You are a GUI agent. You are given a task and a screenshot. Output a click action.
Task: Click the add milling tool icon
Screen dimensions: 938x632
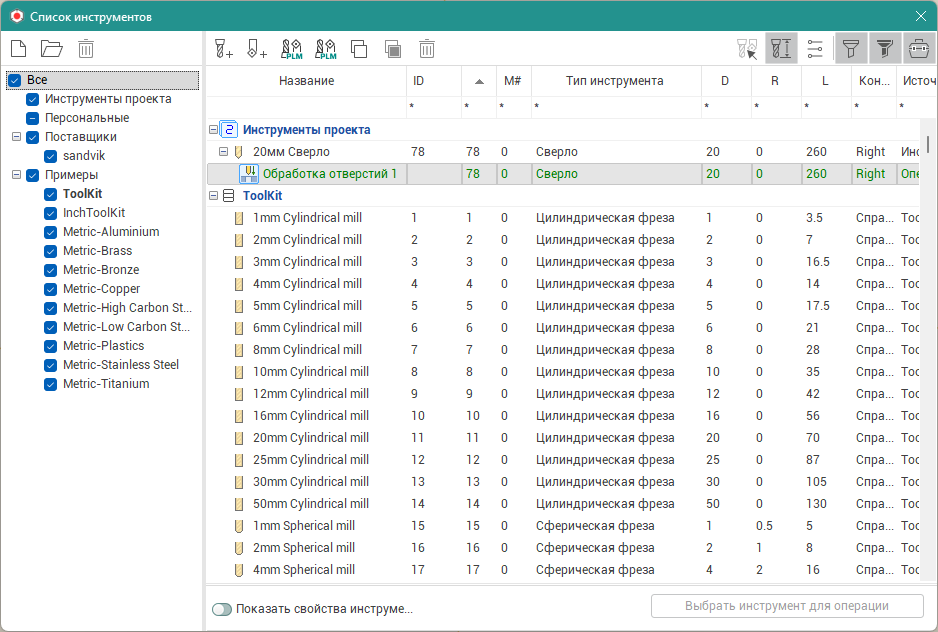click(x=223, y=48)
